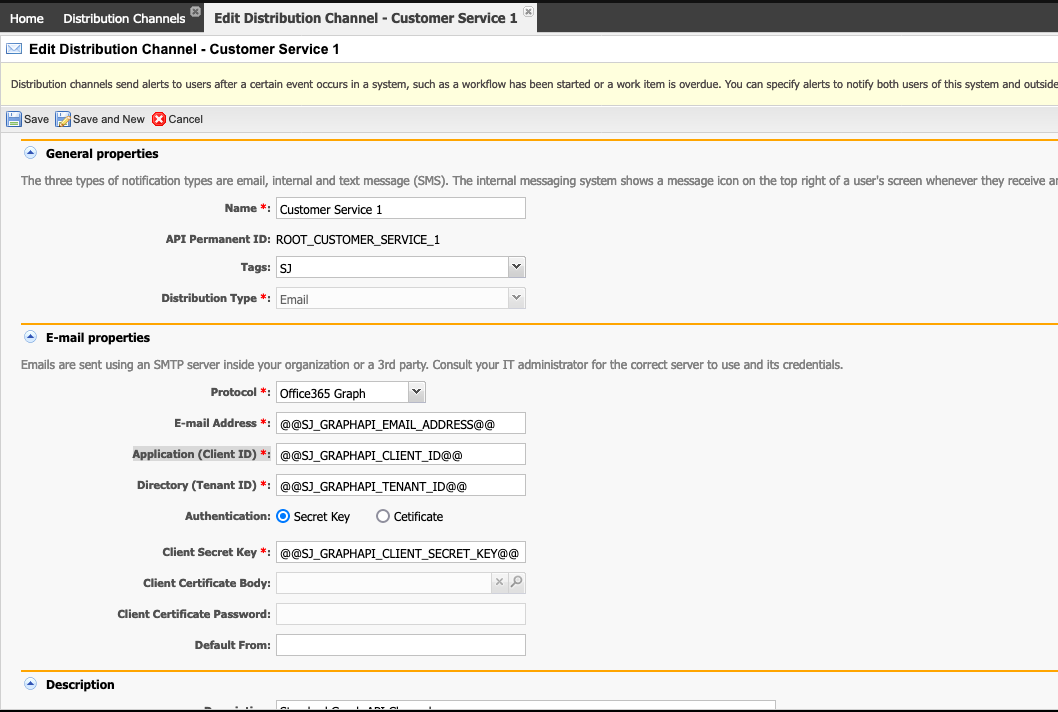Click the red Cancel icon
1058x712 pixels.
pyautogui.click(x=159, y=119)
